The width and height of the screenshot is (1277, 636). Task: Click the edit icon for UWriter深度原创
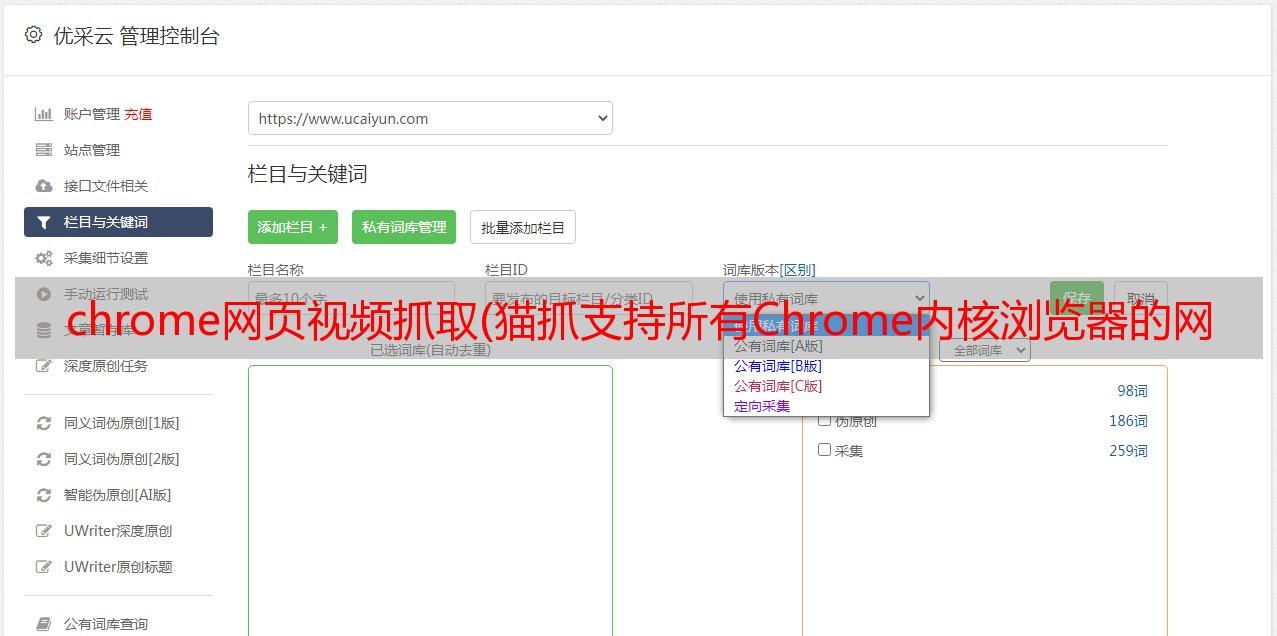point(43,531)
